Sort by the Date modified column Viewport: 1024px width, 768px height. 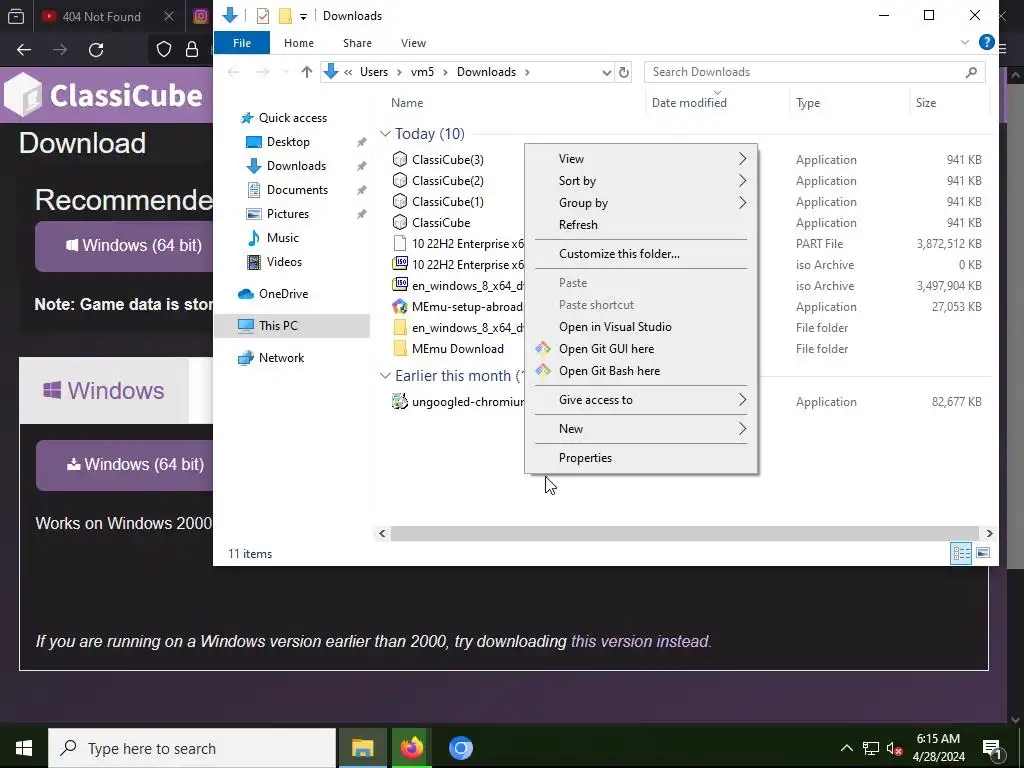689,103
